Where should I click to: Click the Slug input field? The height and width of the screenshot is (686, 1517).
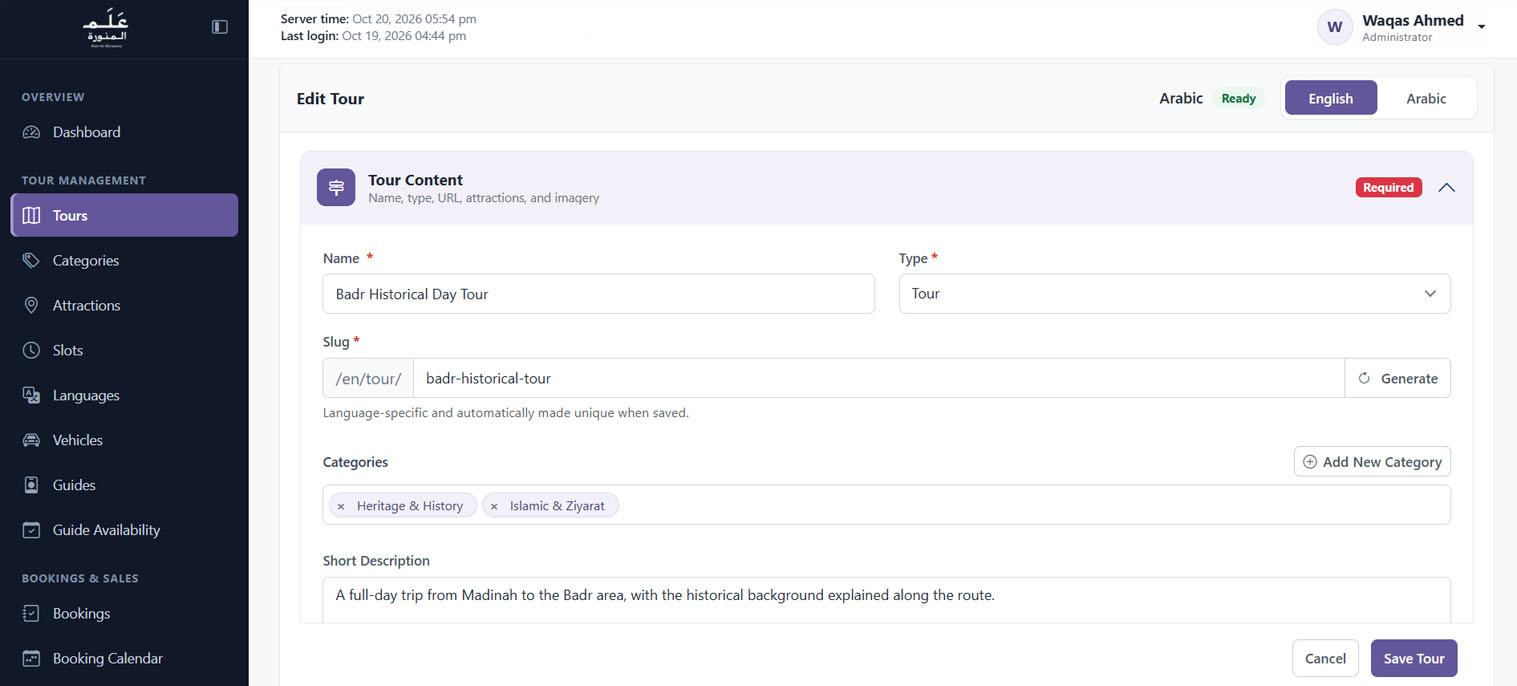click(x=879, y=378)
